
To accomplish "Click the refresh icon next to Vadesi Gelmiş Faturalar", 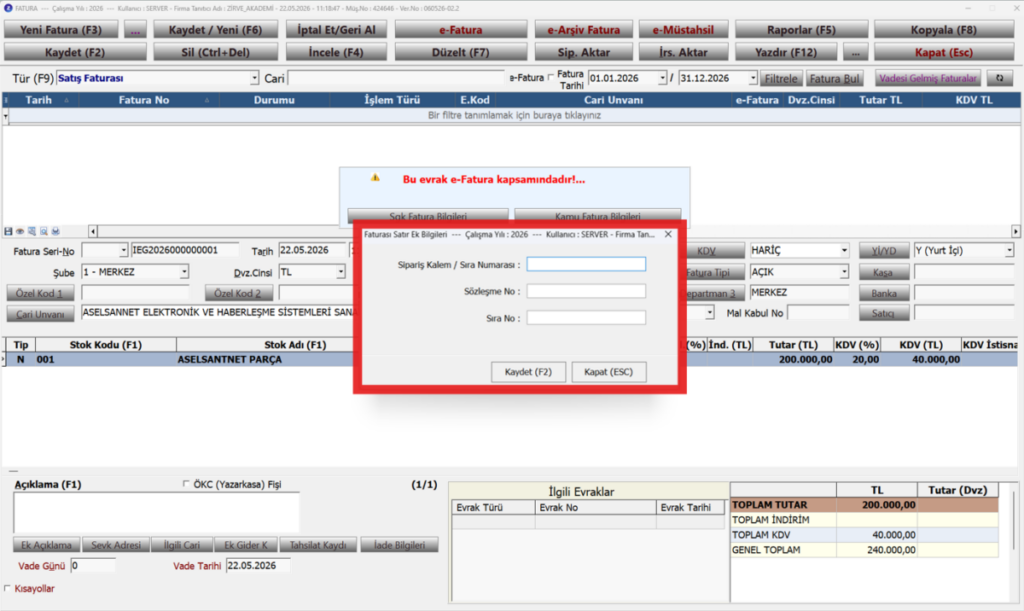I will pyautogui.click(x=999, y=78).
